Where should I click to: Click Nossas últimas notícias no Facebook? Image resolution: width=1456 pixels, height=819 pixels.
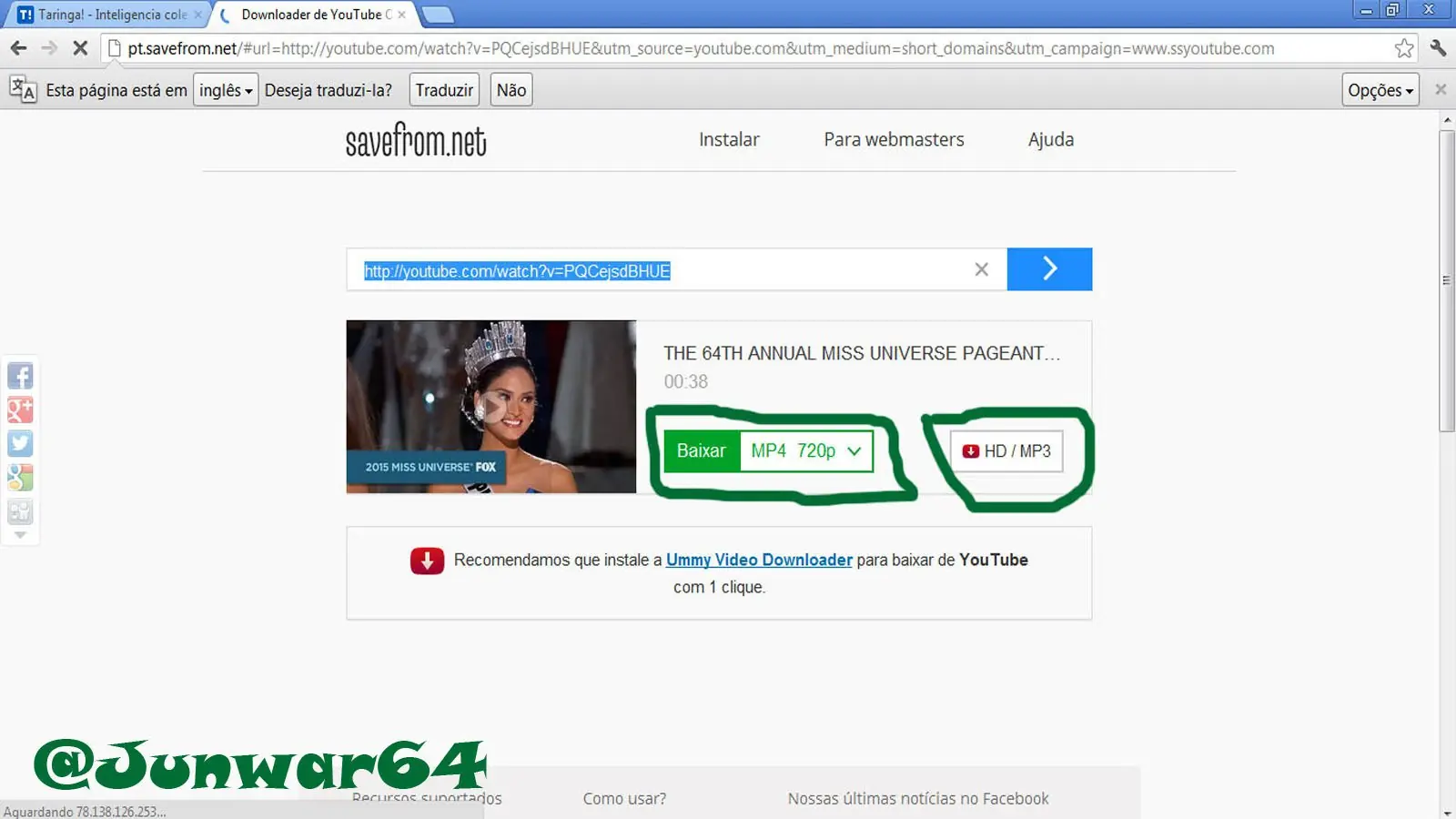pyautogui.click(x=918, y=798)
